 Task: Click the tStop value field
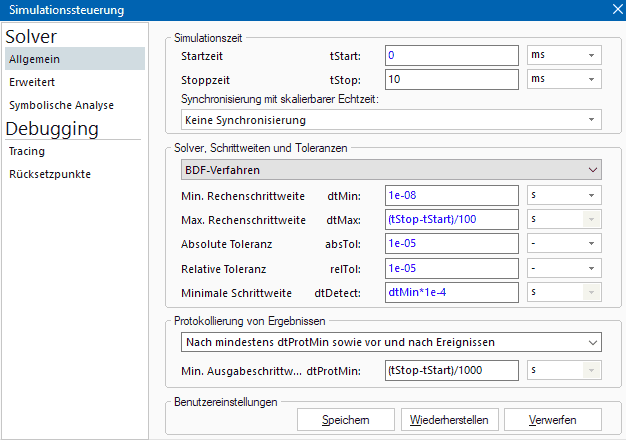(x=452, y=79)
